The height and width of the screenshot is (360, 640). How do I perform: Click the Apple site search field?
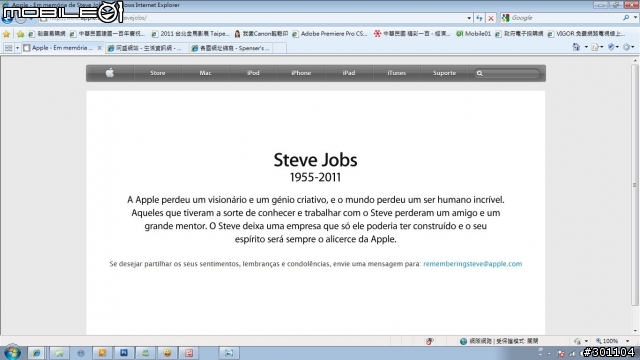click(x=507, y=73)
